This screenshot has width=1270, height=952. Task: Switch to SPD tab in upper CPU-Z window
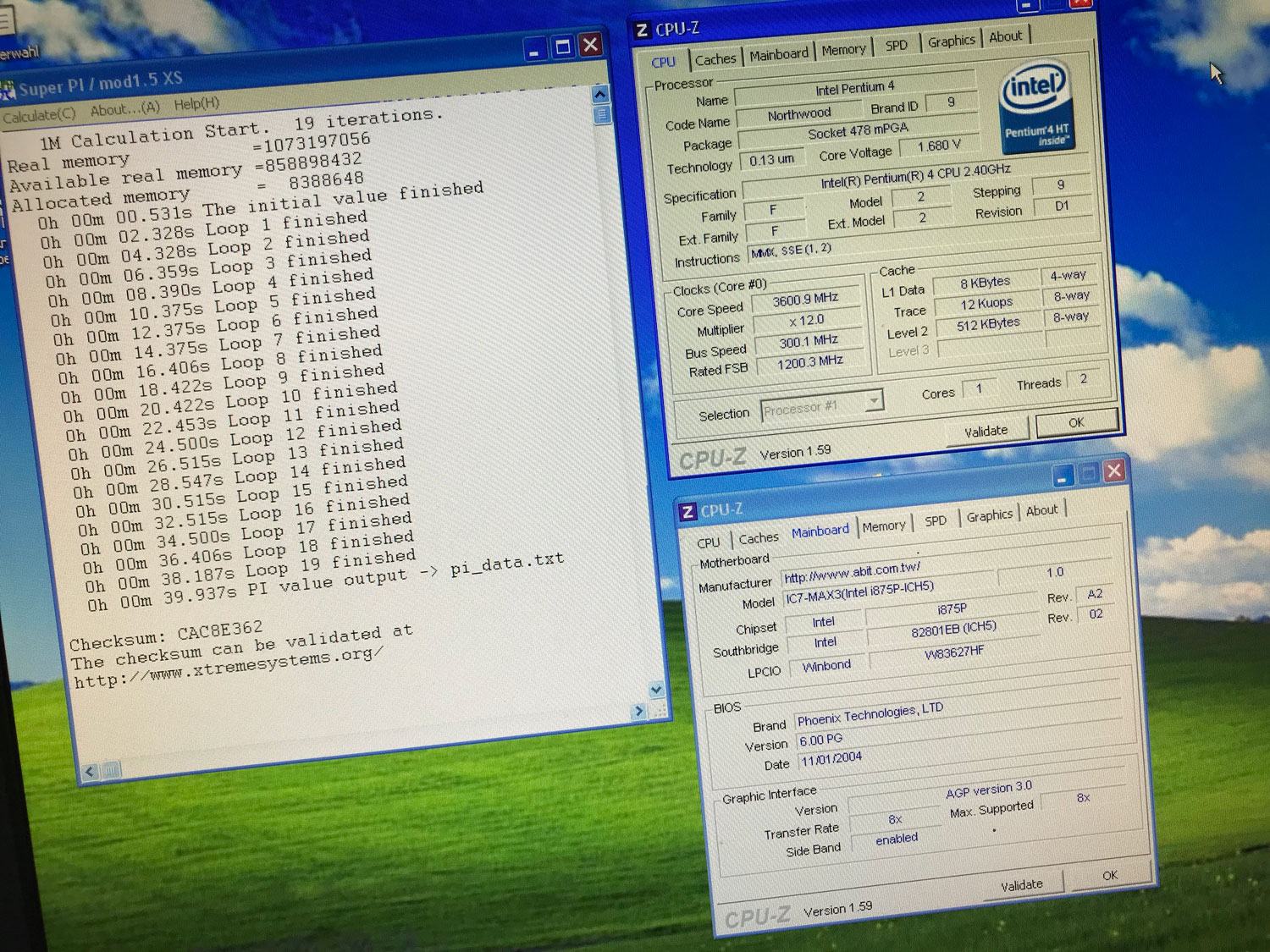click(896, 46)
